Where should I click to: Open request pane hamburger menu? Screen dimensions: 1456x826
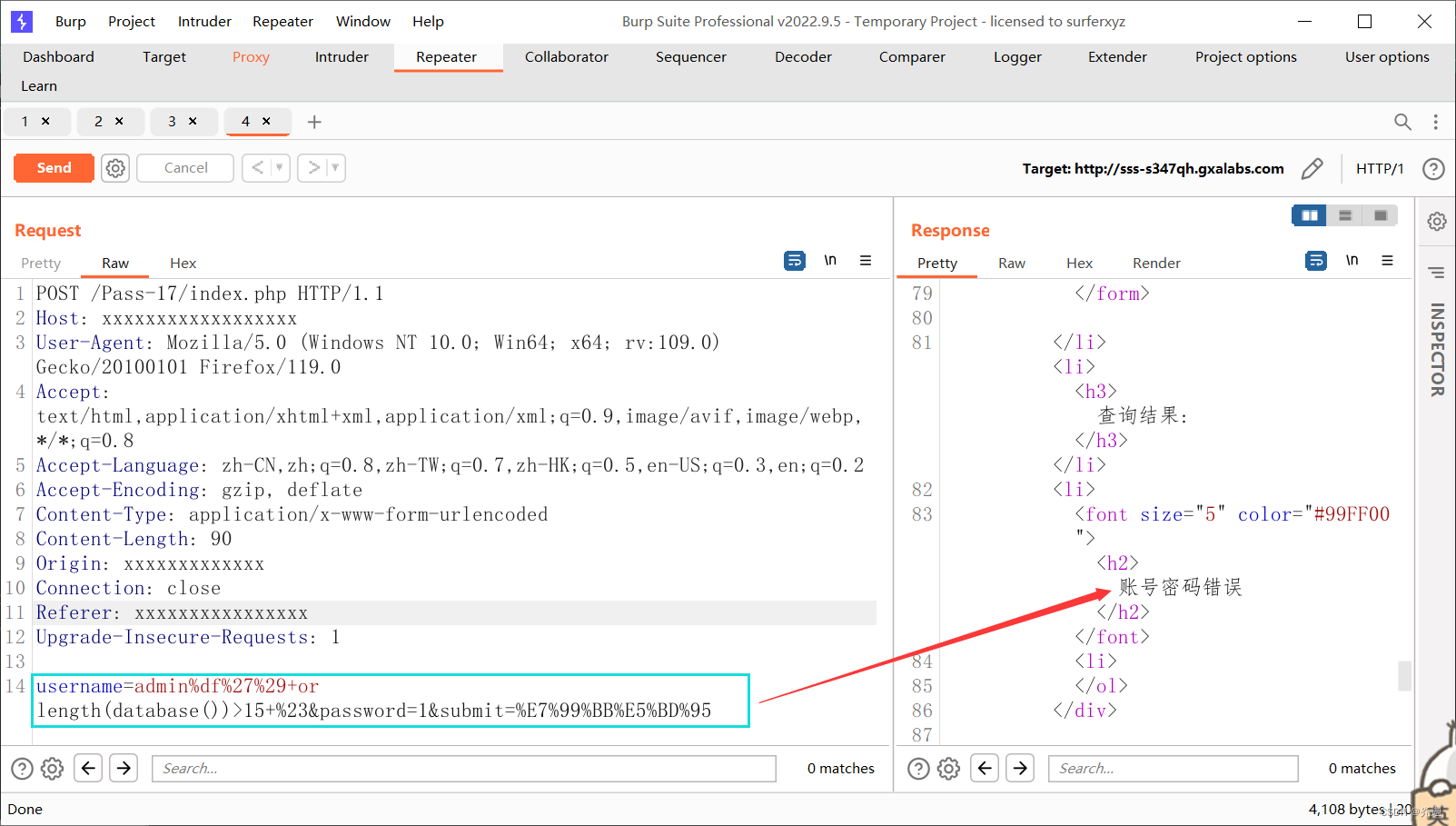pos(866,261)
